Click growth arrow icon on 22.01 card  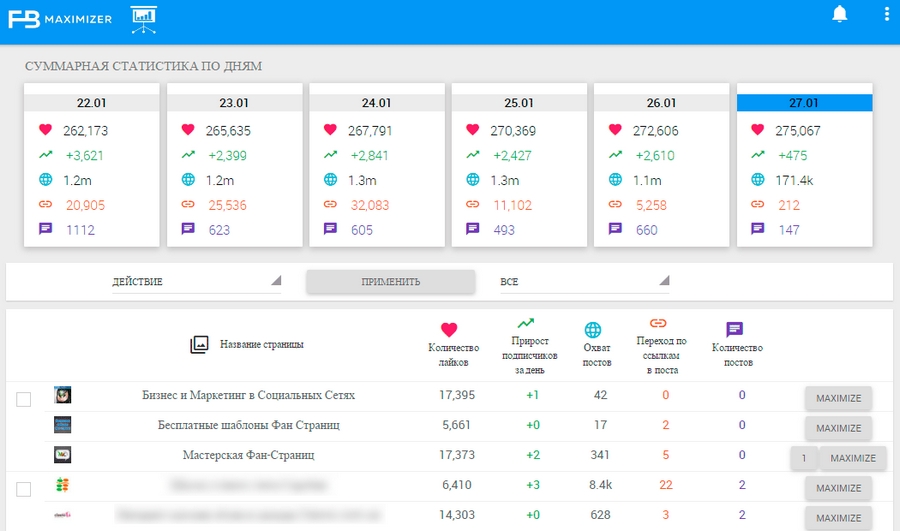45,154
